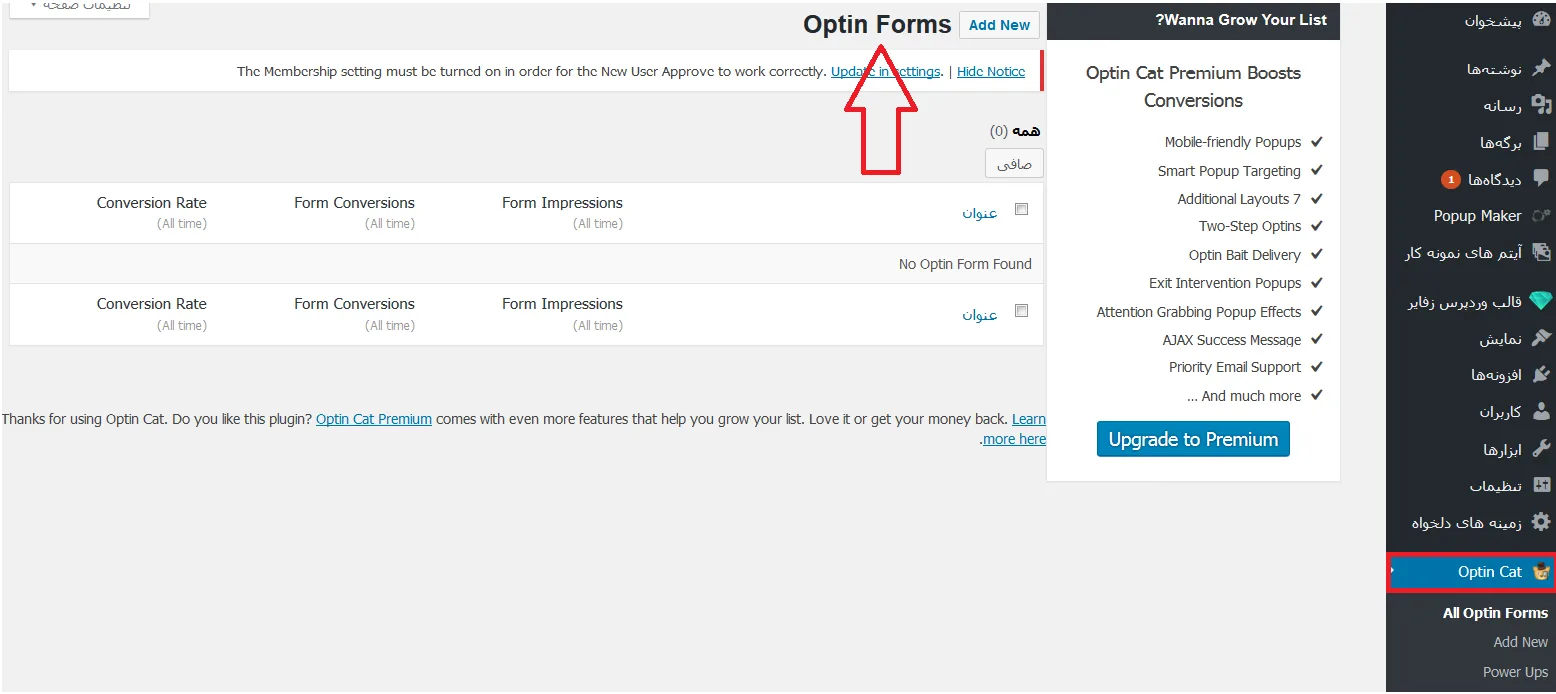Viewport: 1556px width, 694px height.
Task: Click the Exit Intervention Popups feature text
Action: 1225,283
